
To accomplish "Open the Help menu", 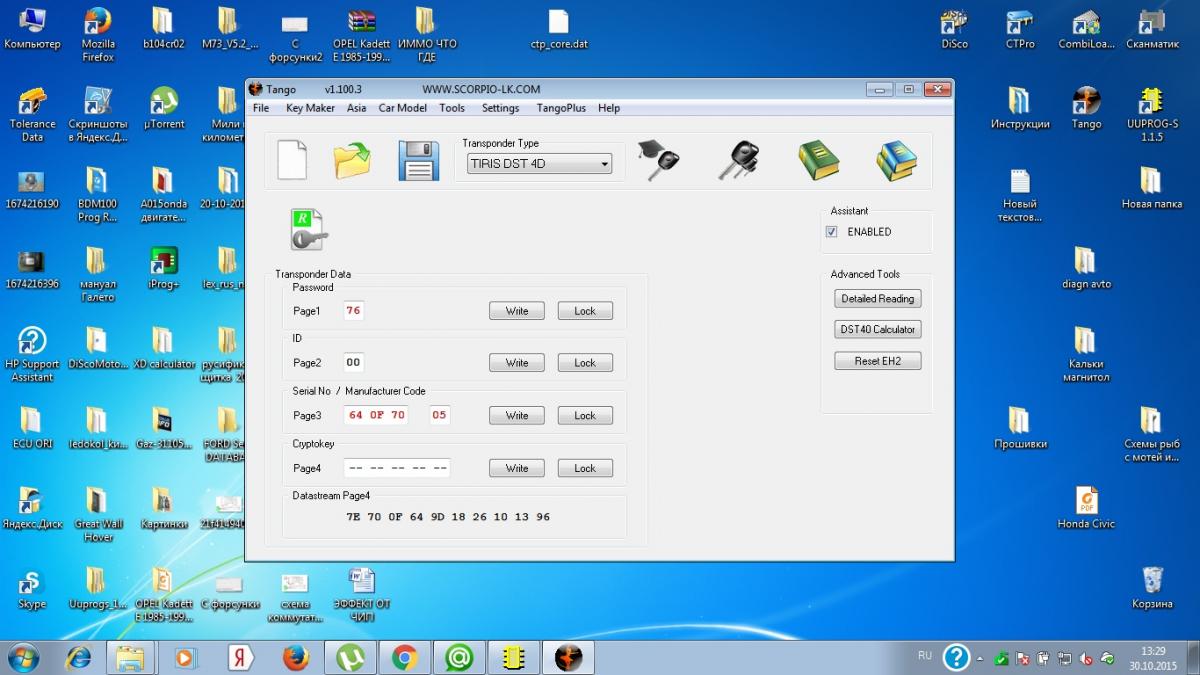I will pyautogui.click(x=609, y=108).
